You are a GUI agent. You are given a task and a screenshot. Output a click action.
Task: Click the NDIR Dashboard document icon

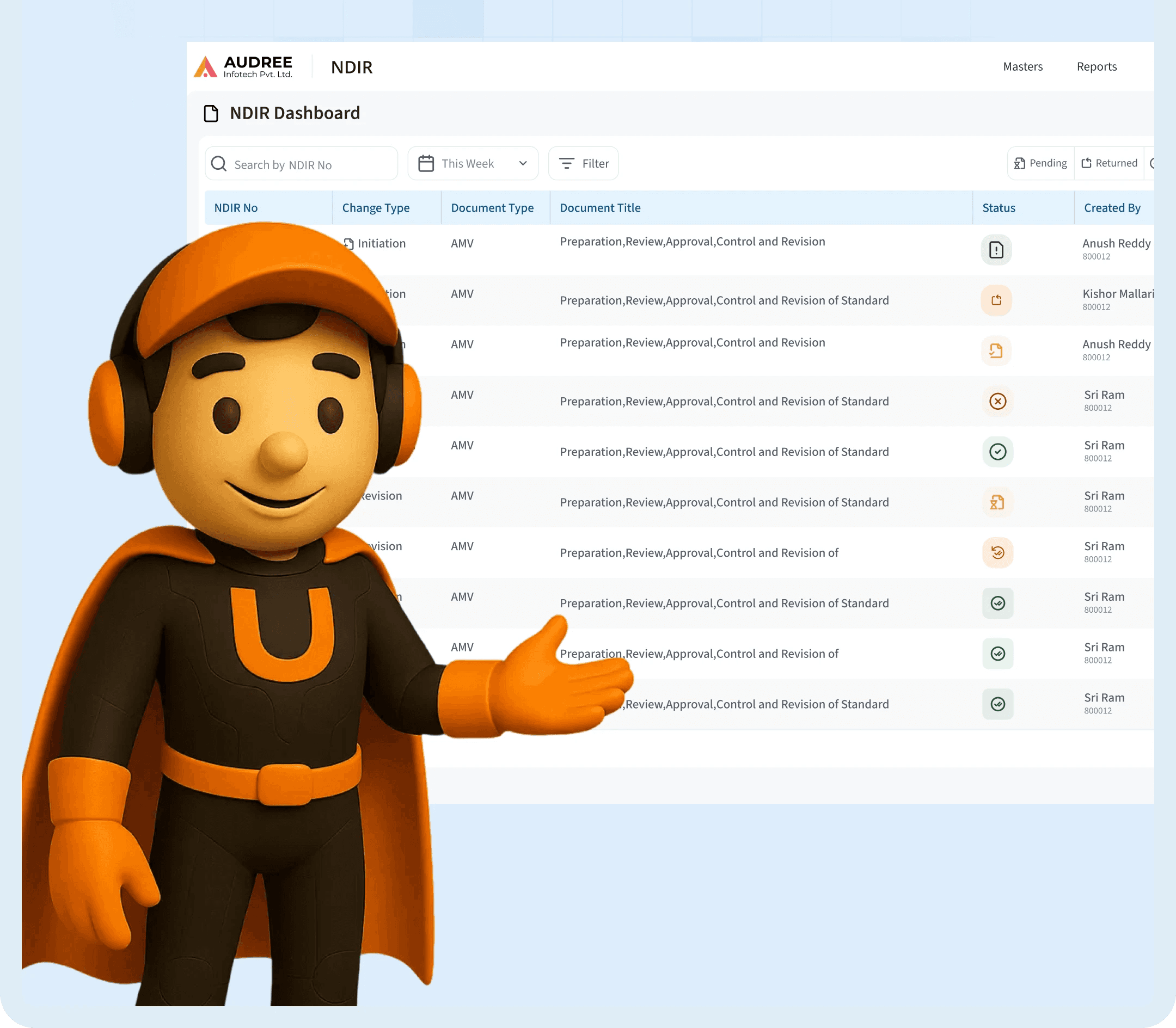click(212, 113)
